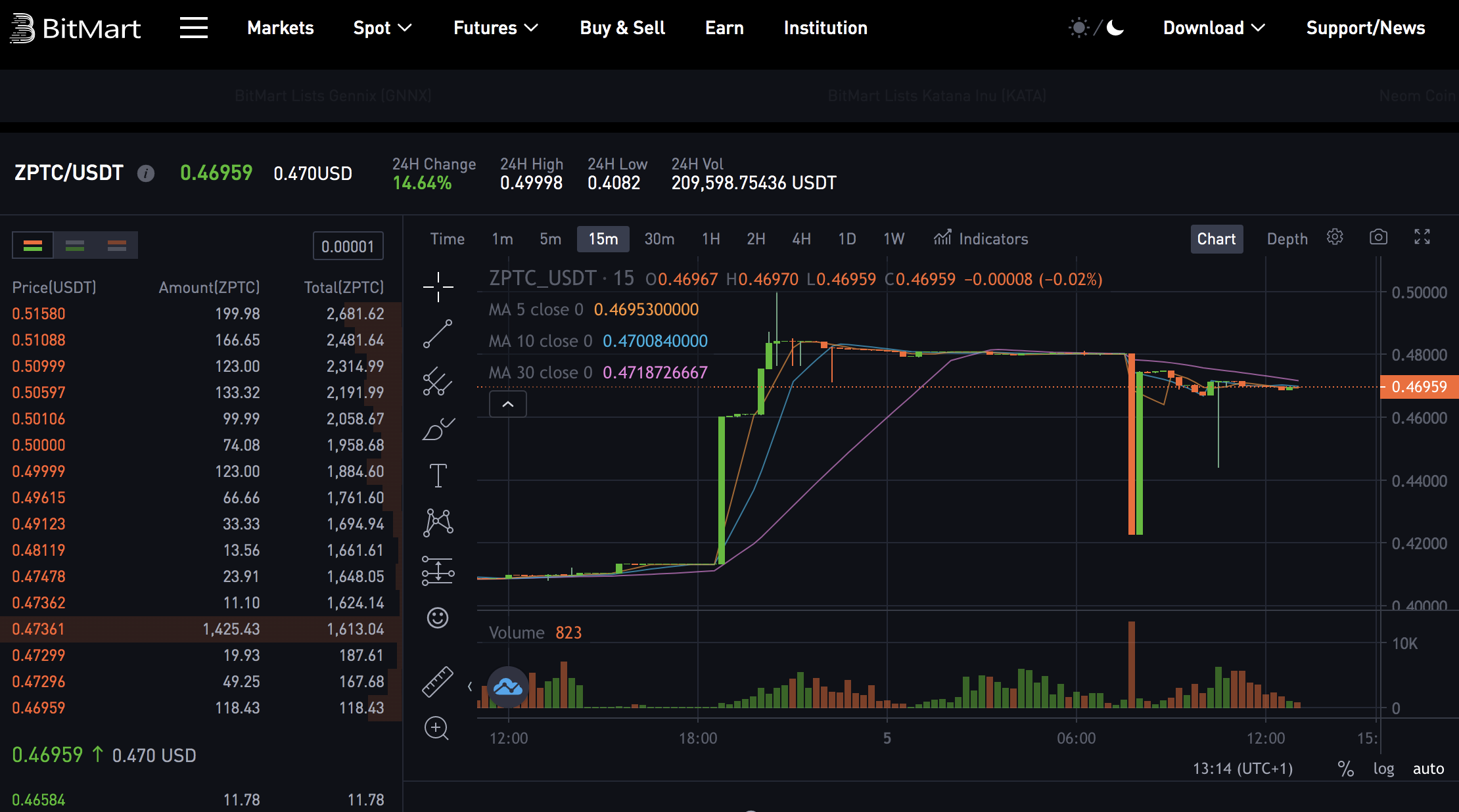Screen dimensions: 1459x812
Task: Select the ruler measure tool
Action: coord(438,681)
